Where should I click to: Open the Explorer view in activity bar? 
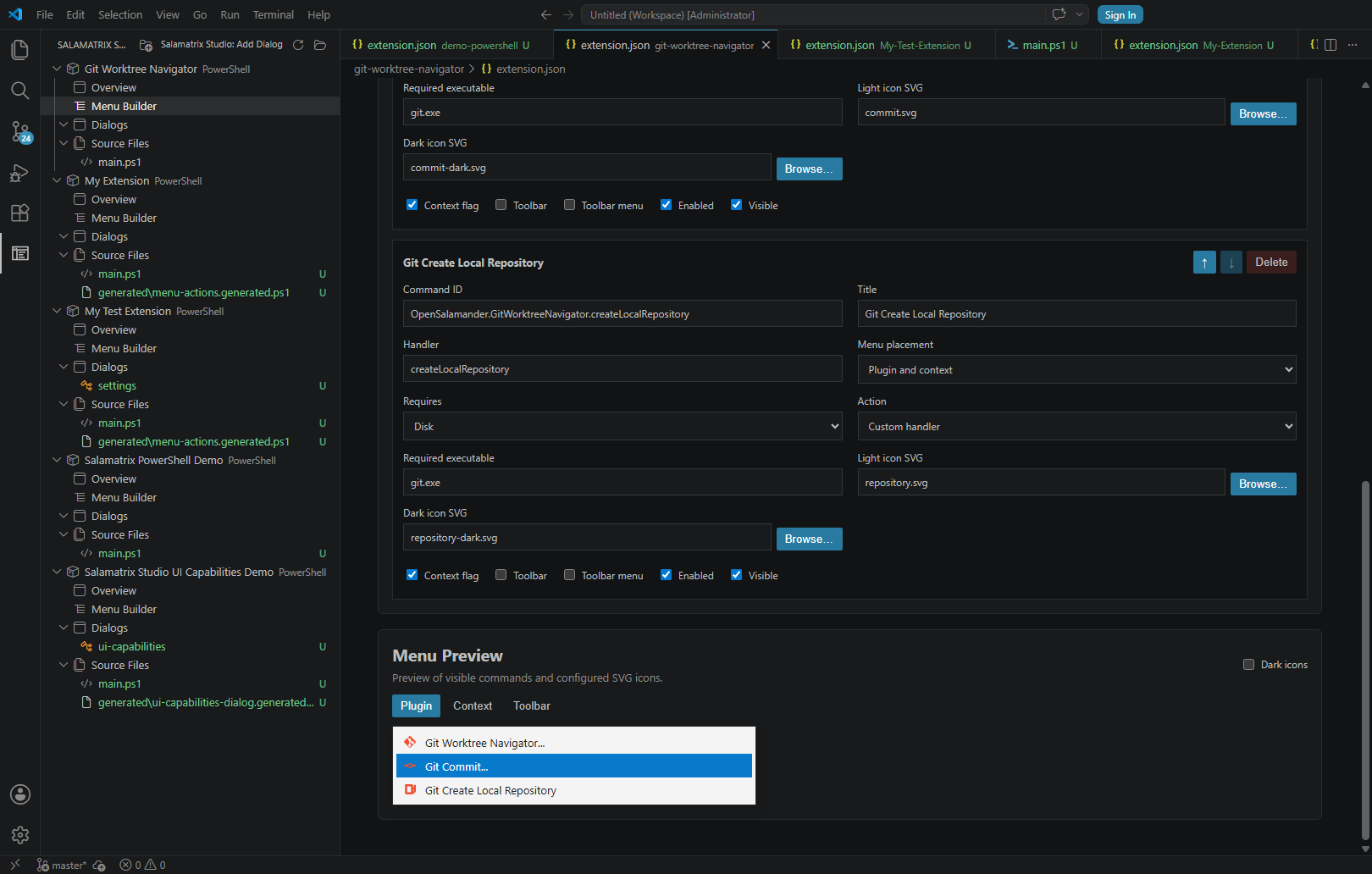click(20, 50)
